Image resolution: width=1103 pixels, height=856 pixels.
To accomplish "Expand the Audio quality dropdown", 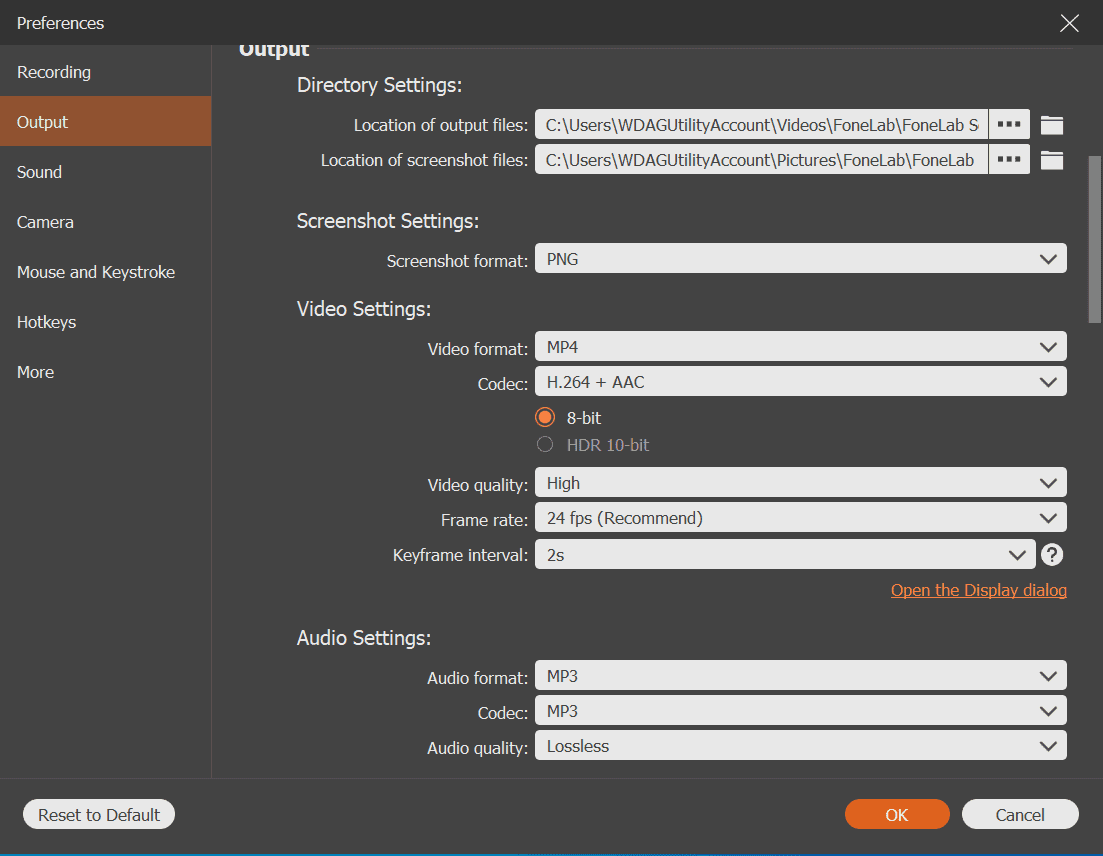I will click(x=800, y=746).
